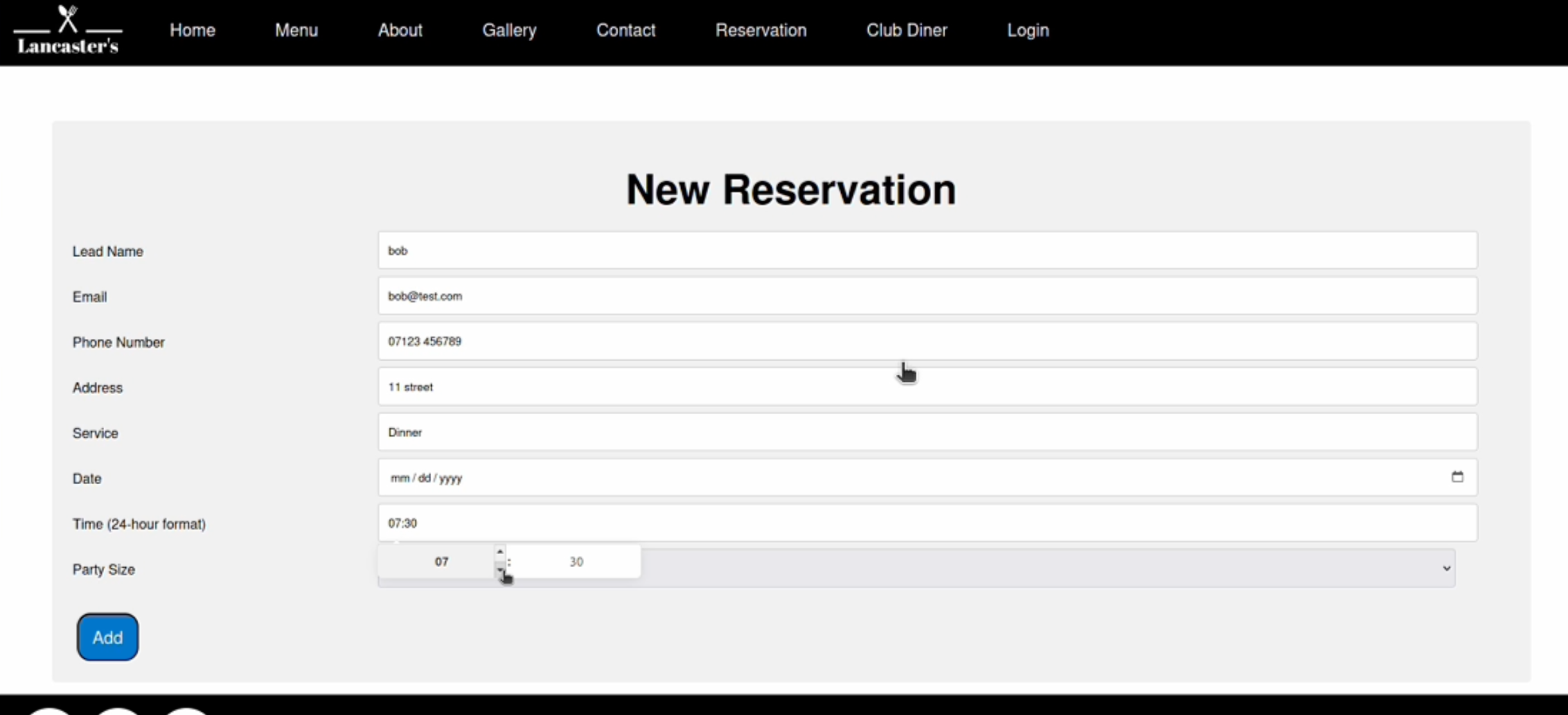Click the Date label
Viewport: 1568px width, 715px height.
tap(87, 478)
